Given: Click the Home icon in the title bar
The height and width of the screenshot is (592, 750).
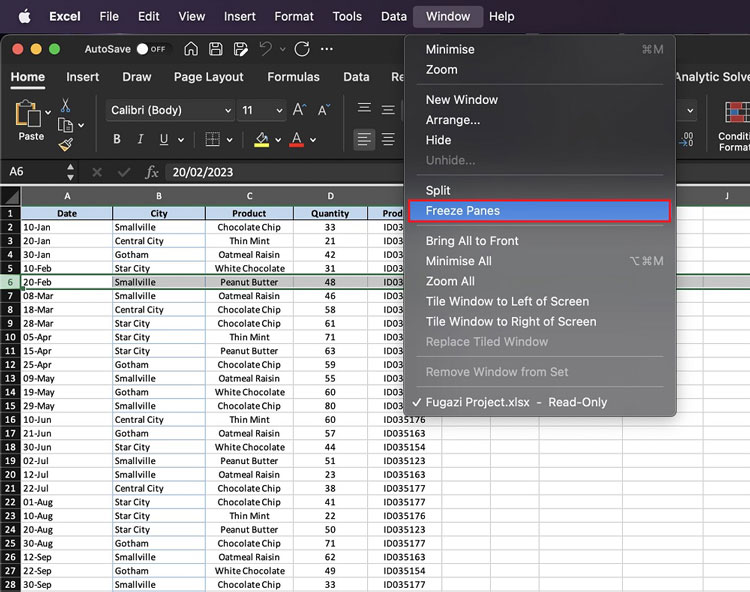Looking at the screenshot, I should (191, 49).
